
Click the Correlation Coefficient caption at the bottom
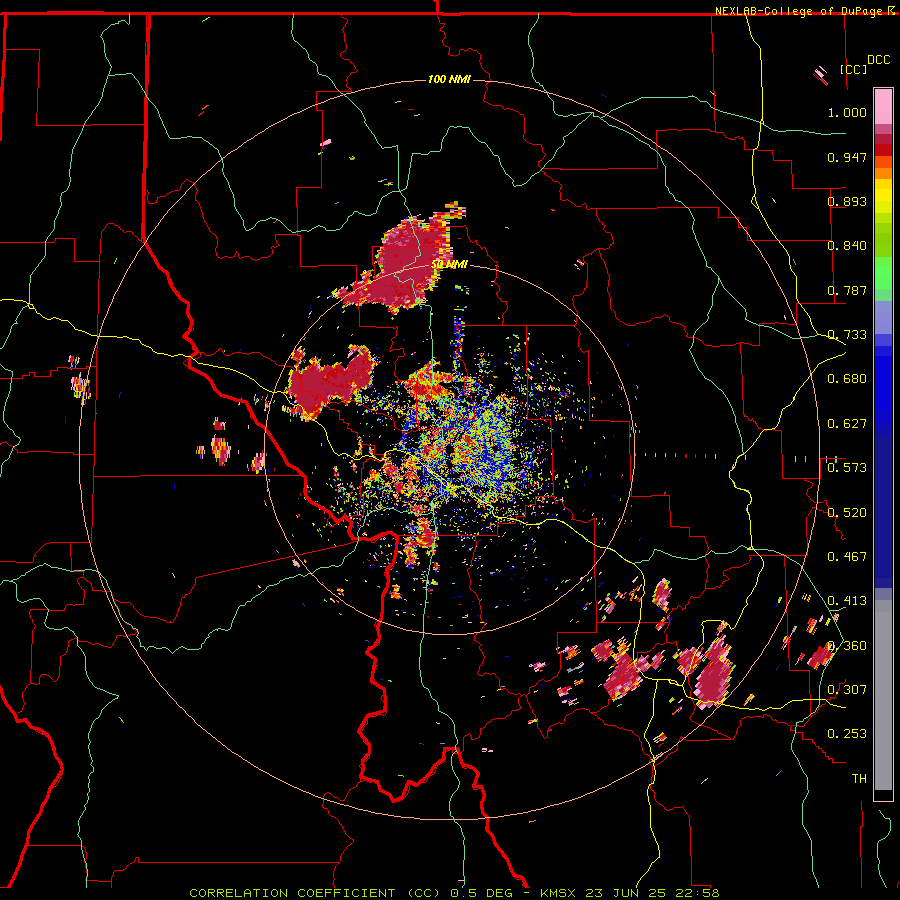point(454,893)
